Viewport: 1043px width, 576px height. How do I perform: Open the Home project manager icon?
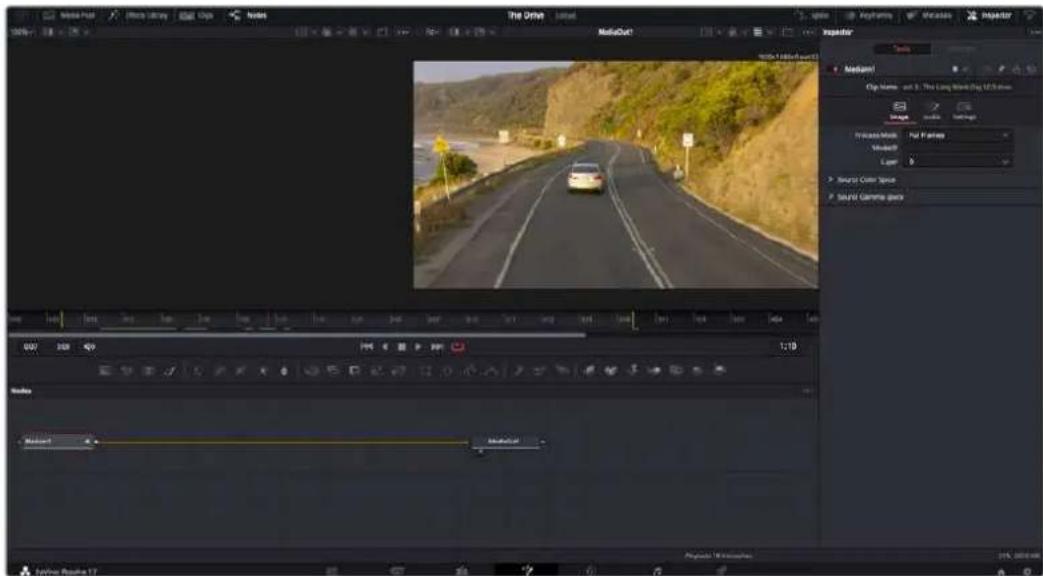click(1000, 571)
